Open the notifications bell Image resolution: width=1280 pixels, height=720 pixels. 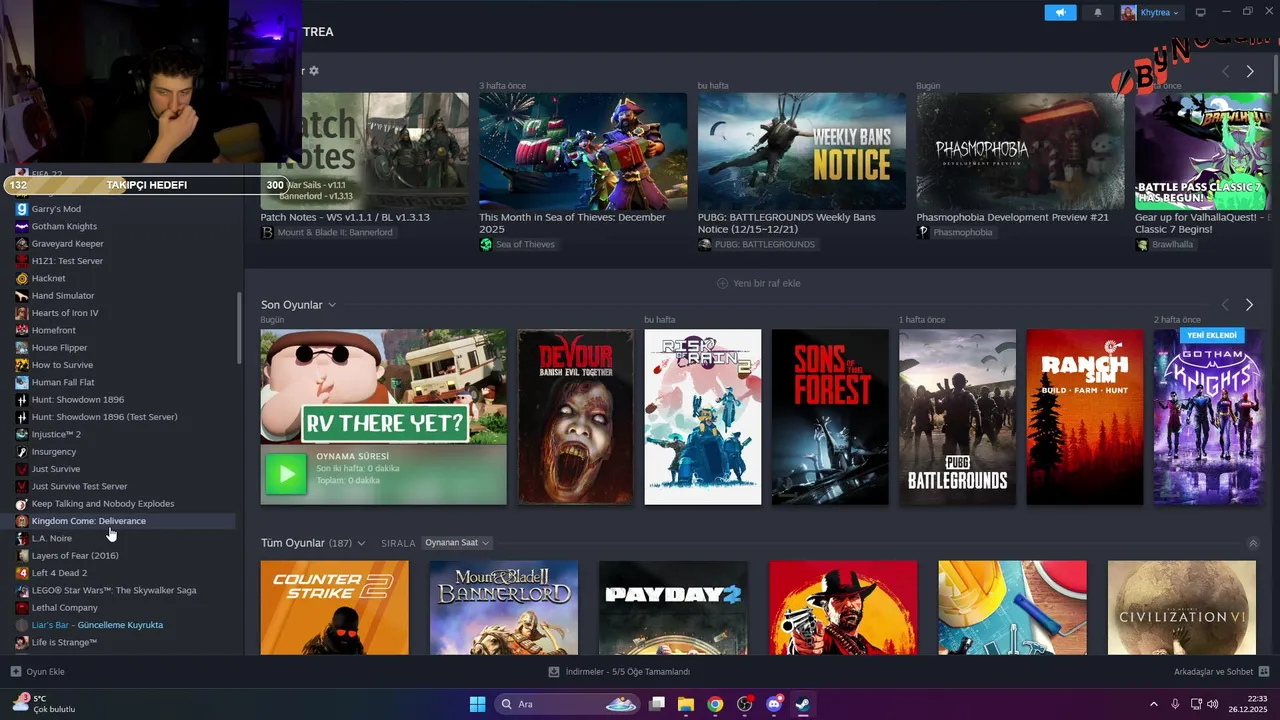click(1098, 13)
